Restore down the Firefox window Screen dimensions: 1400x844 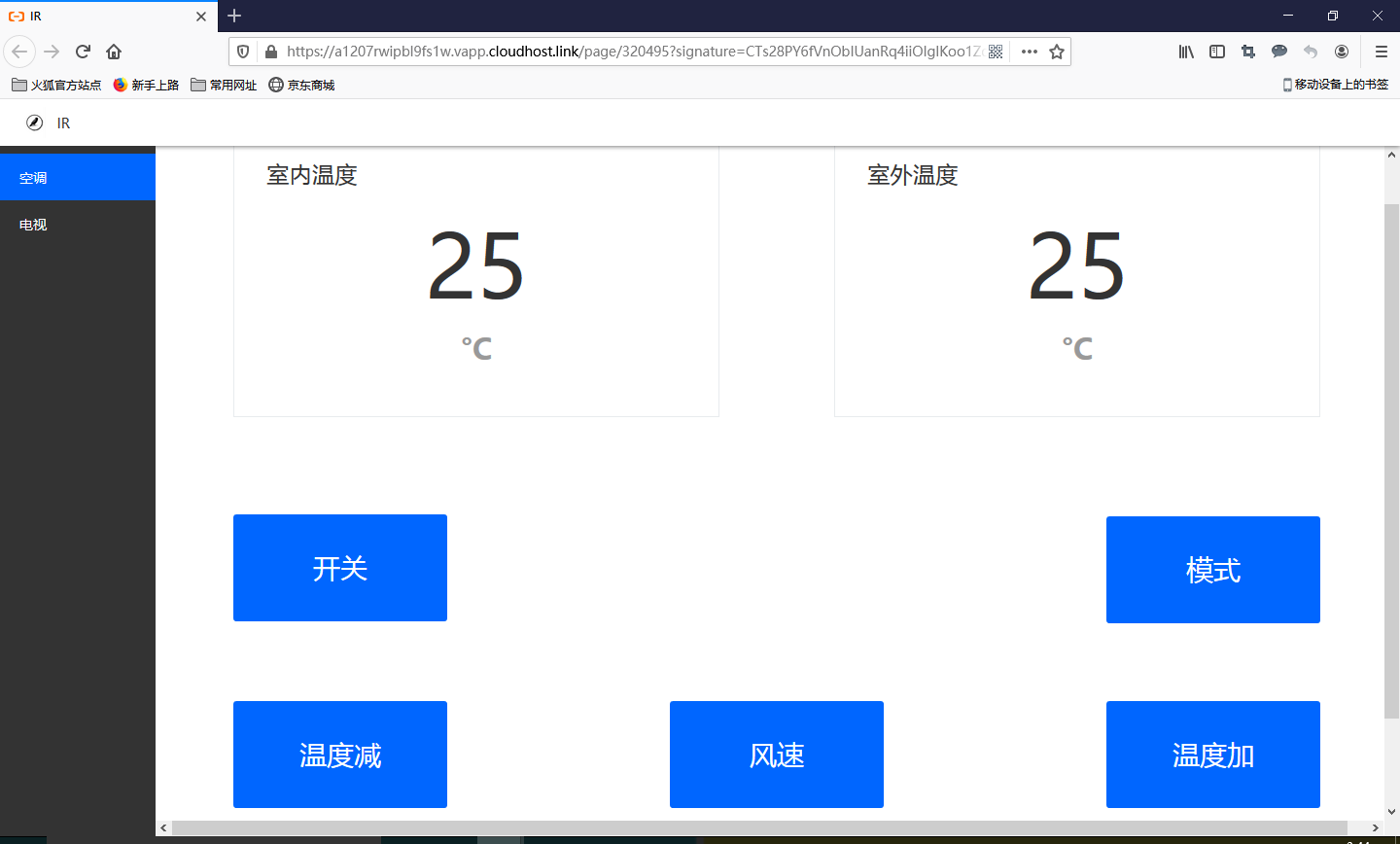(x=1333, y=16)
